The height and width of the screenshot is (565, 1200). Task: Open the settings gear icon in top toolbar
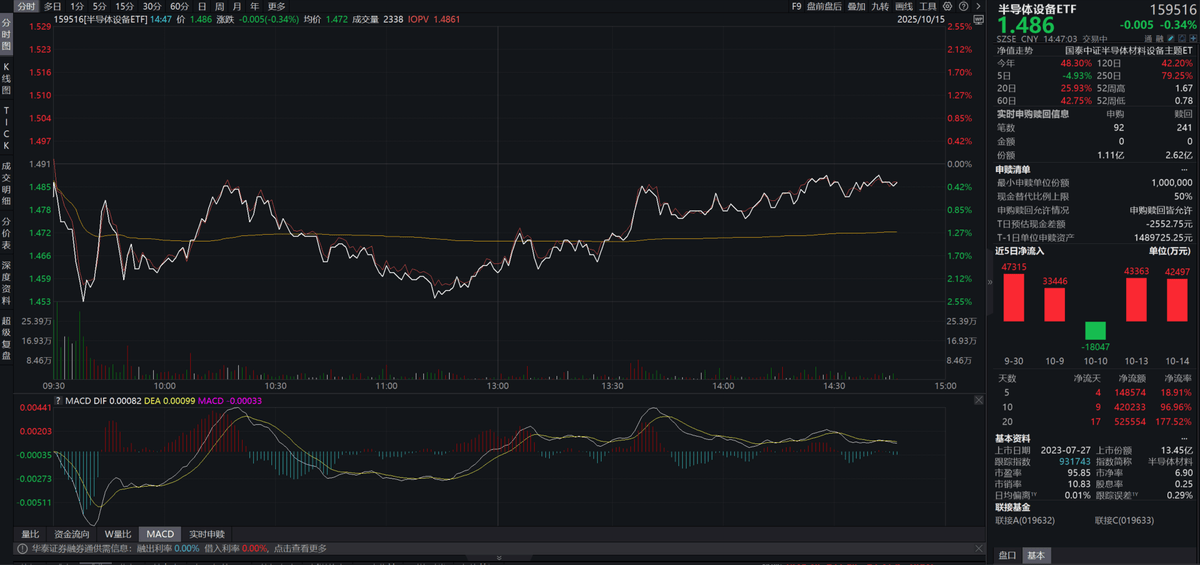[x=947, y=6]
